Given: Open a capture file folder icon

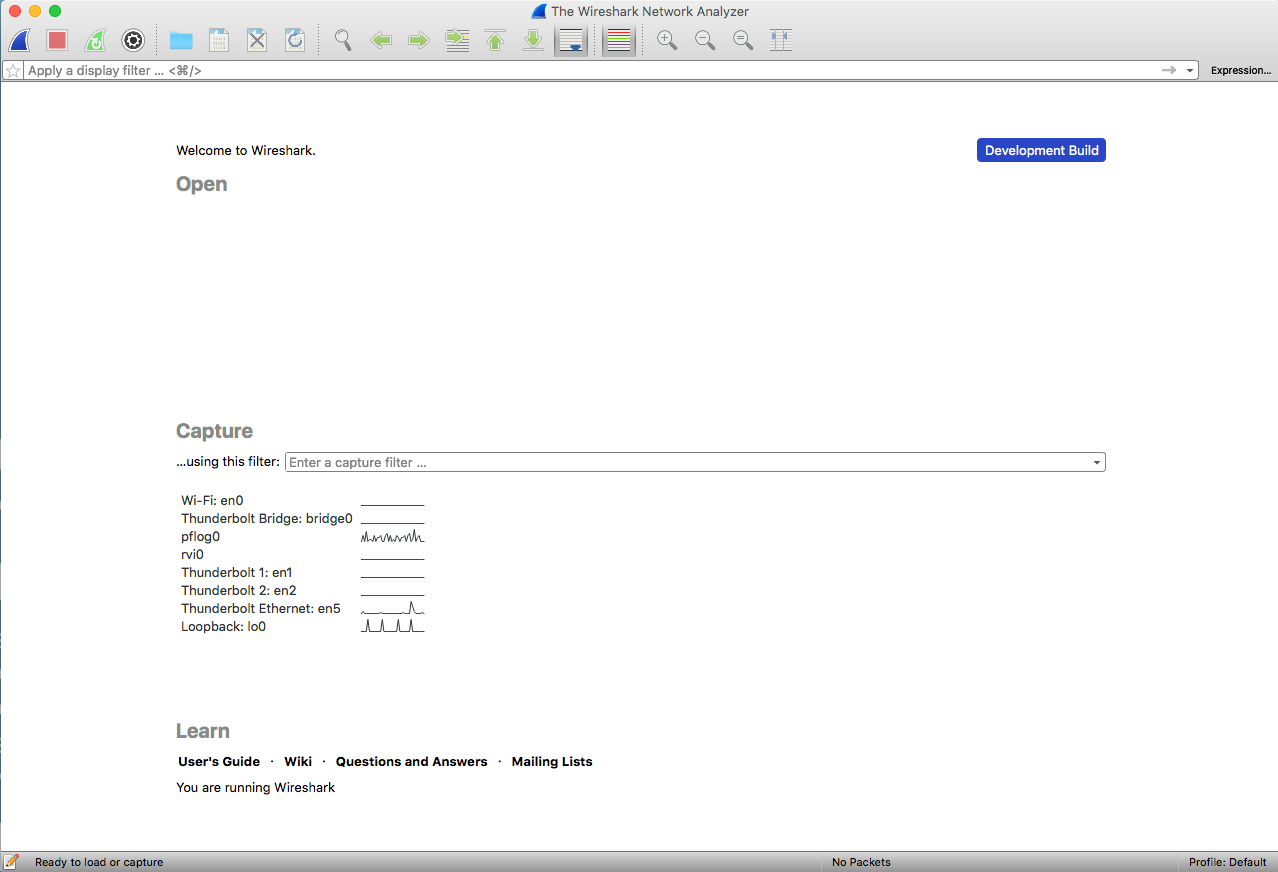Looking at the screenshot, I should click(181, 40).
